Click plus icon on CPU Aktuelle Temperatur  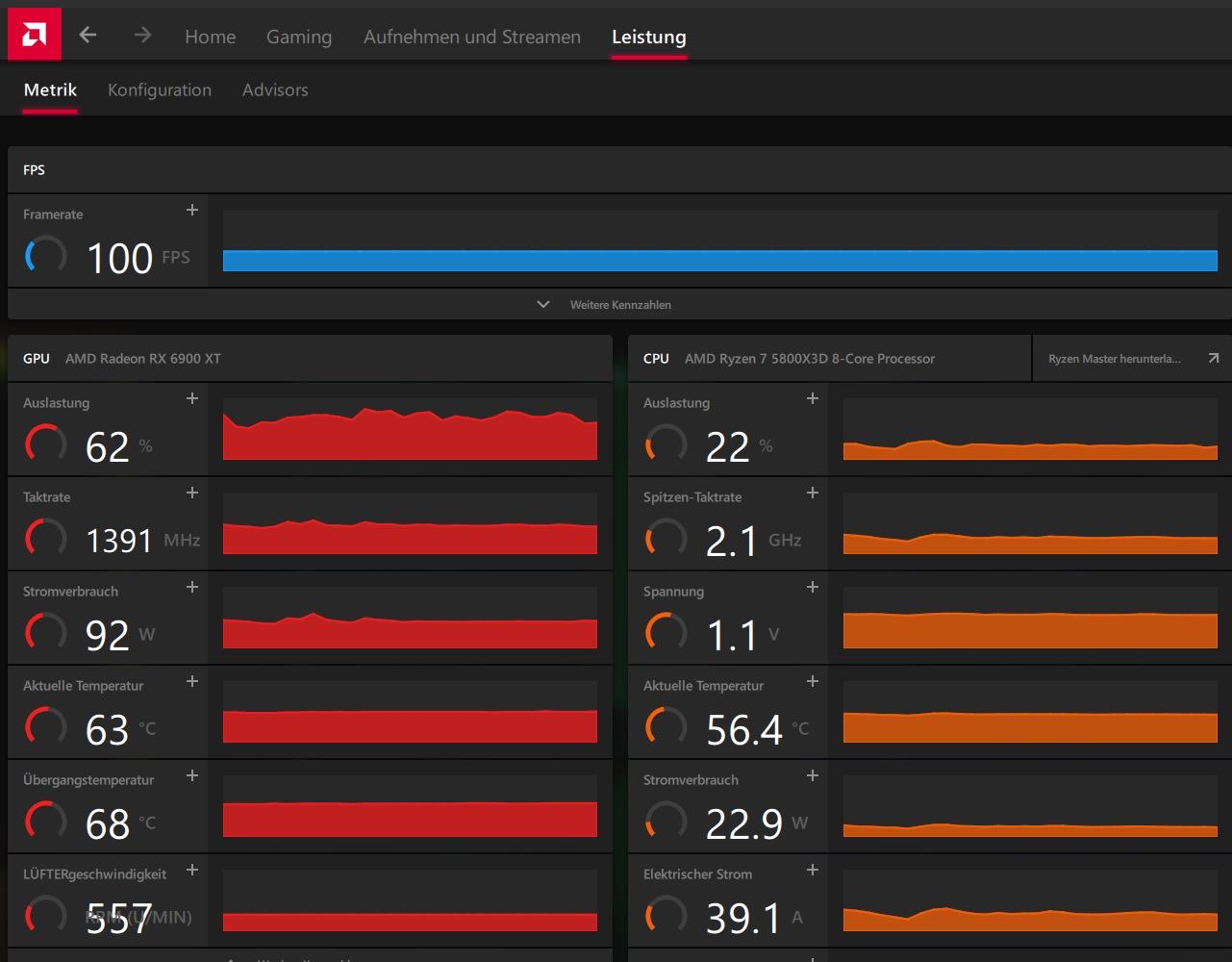click(x=813, y=681)
